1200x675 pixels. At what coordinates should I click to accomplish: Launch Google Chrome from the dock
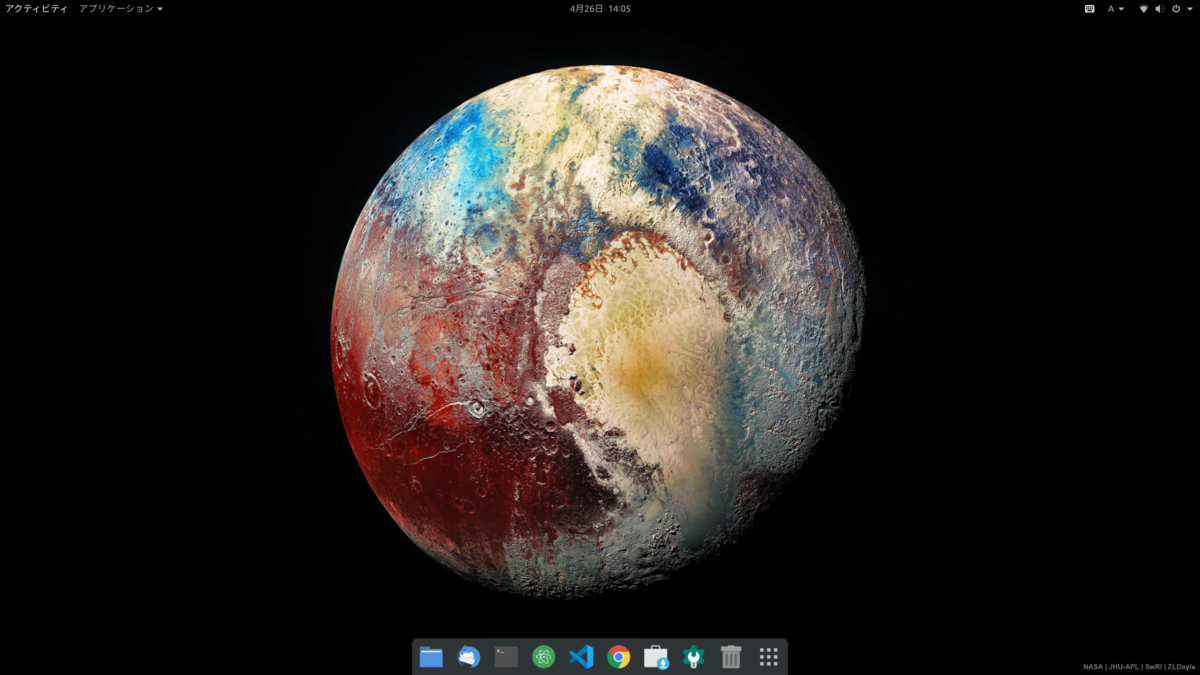click(619, 657)
